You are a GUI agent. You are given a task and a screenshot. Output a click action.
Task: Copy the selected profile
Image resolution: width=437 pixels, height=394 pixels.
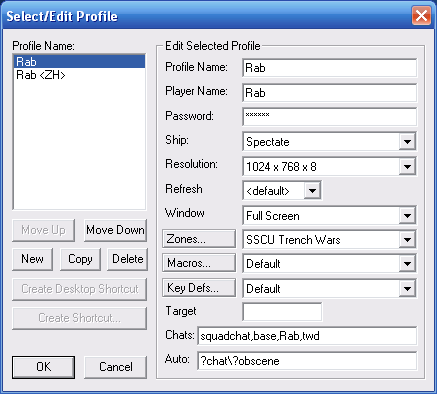pyautogui.click(x=80, y=259)
